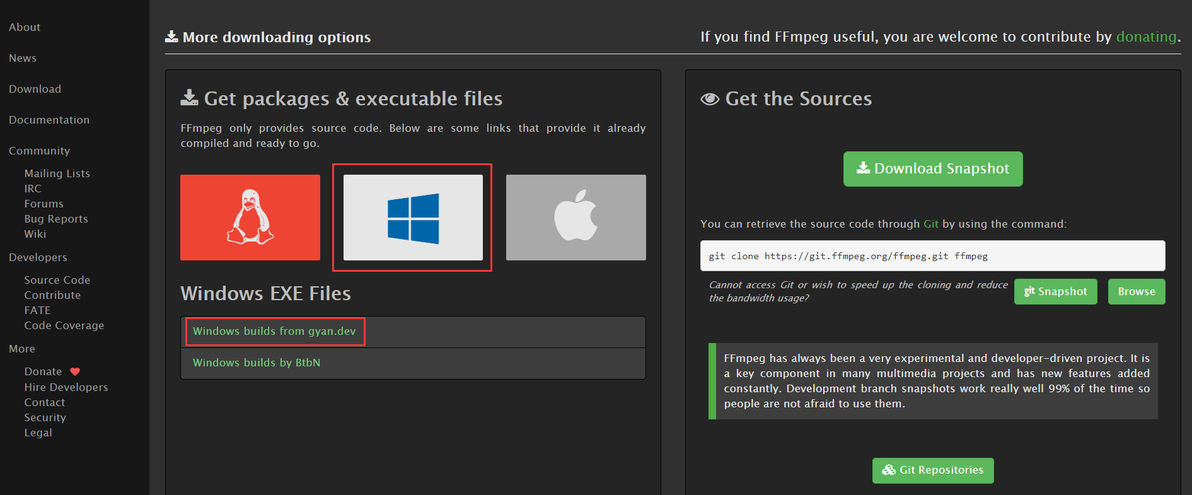Image resolution: width=1192 pixels, height=495 pixels.
Task: Open Windows builds by BtbN link
Action: click(x=256, y=363)
